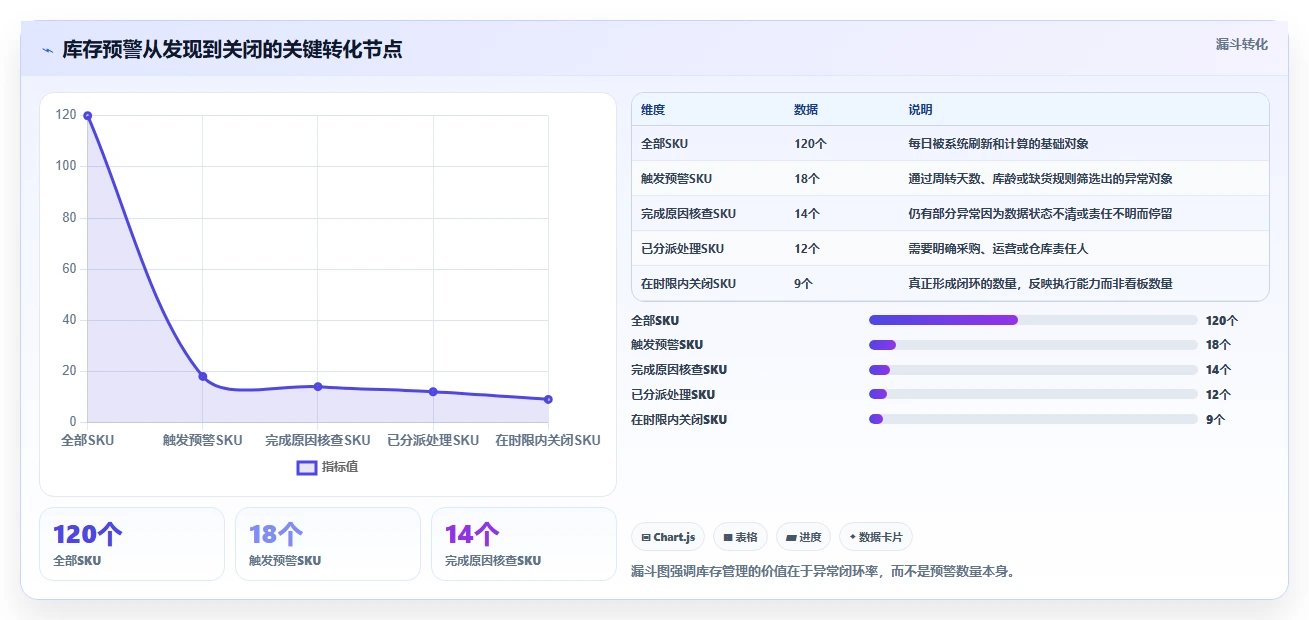Click the 在时限内关闭SKU progress bar

tap(1033, 419)
